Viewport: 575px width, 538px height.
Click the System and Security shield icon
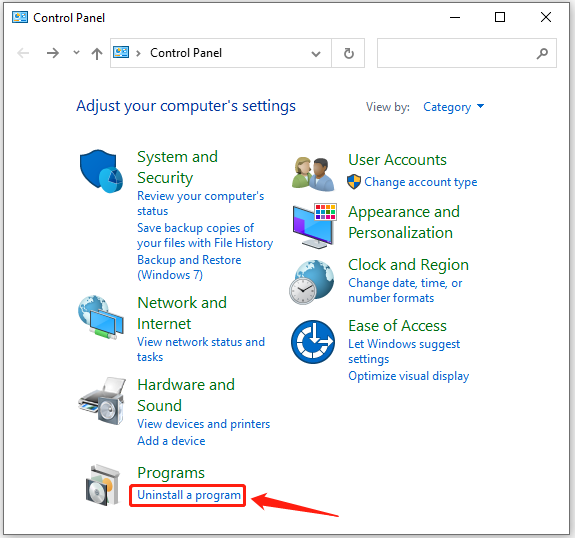click(x=101, y=171)
